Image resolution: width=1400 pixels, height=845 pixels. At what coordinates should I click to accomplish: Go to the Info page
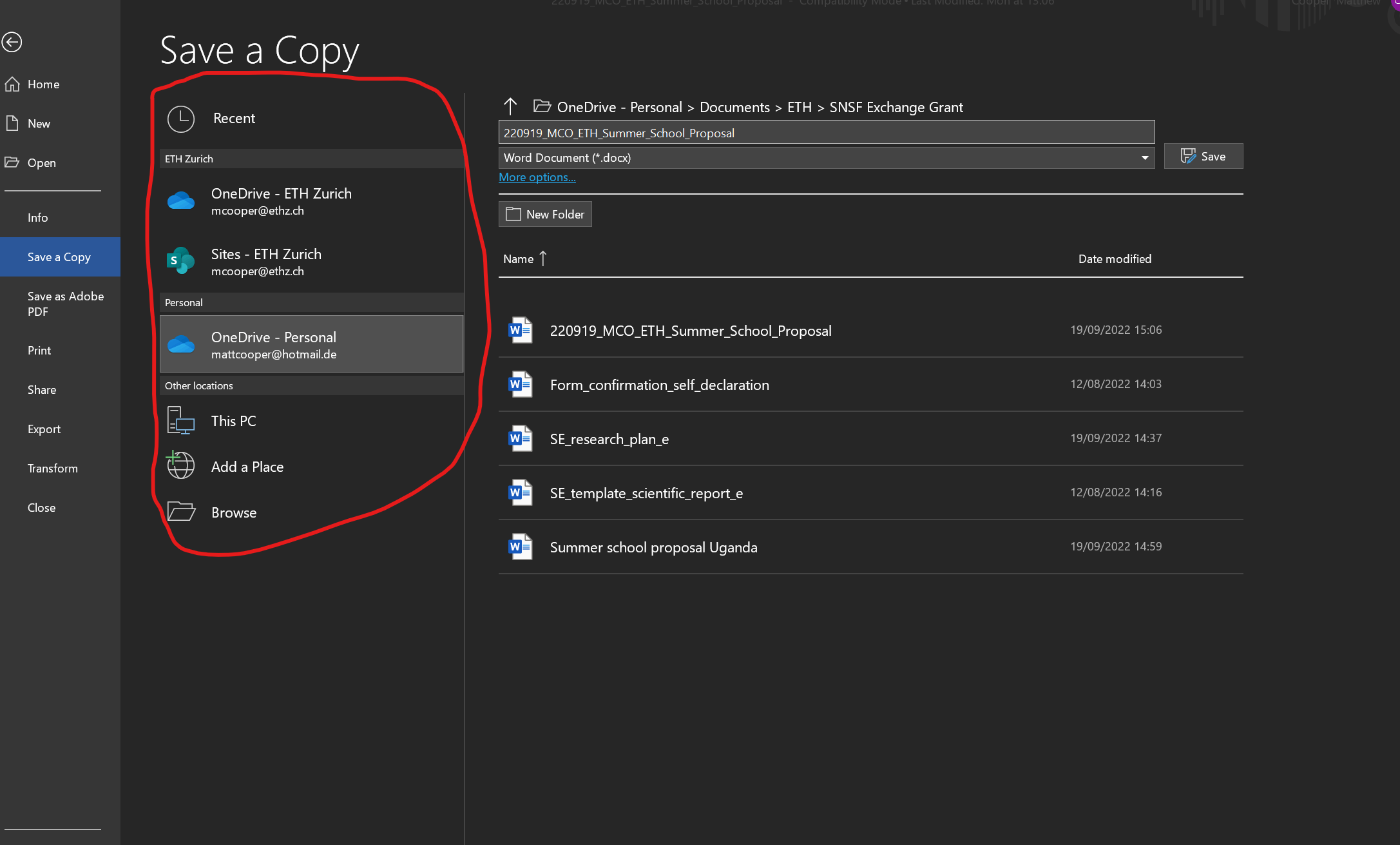(37, 218)
